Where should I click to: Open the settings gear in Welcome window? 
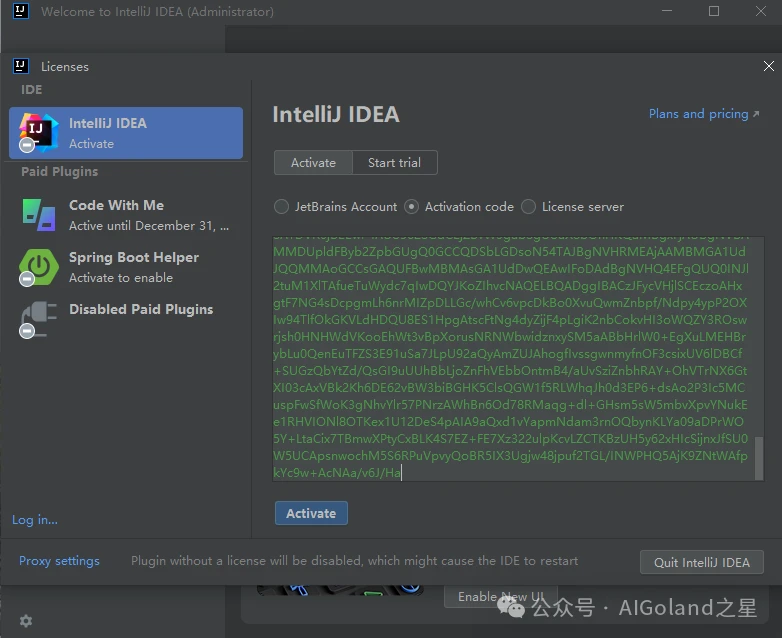click(26, 621)
